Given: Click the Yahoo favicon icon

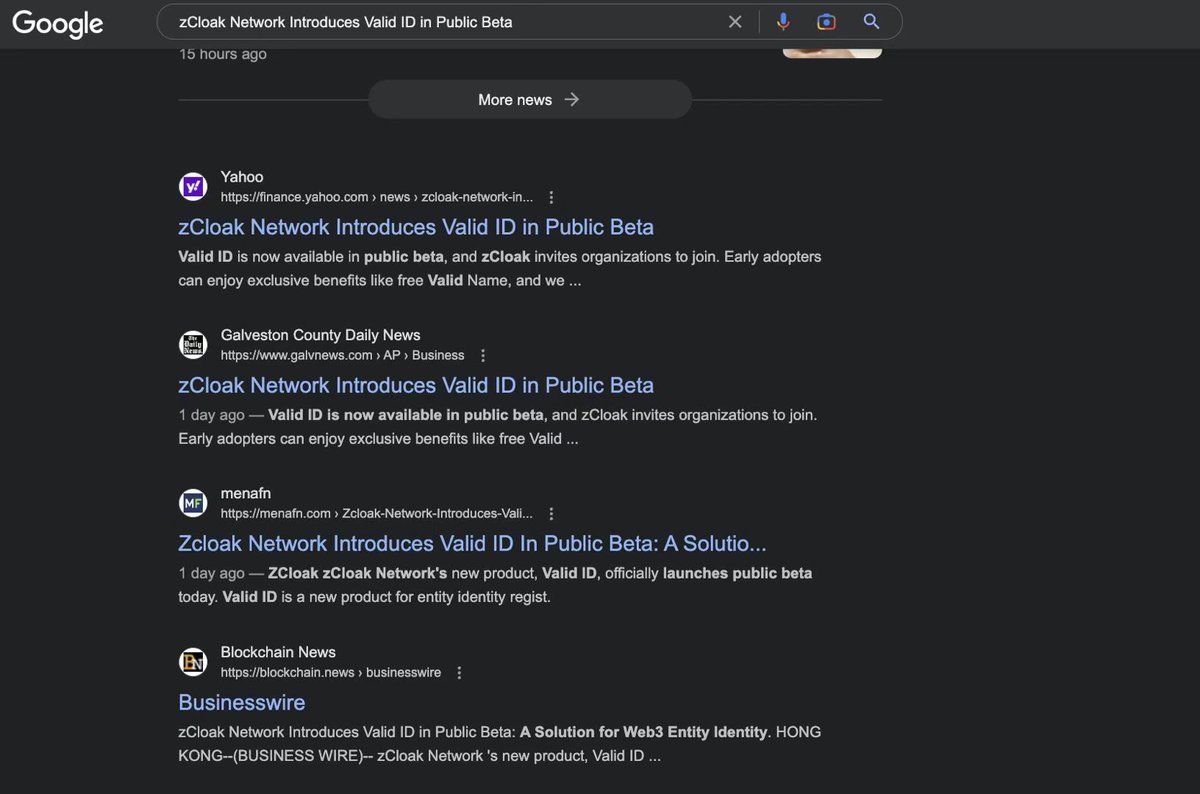Looking at the screenshot, I should 193,187.
